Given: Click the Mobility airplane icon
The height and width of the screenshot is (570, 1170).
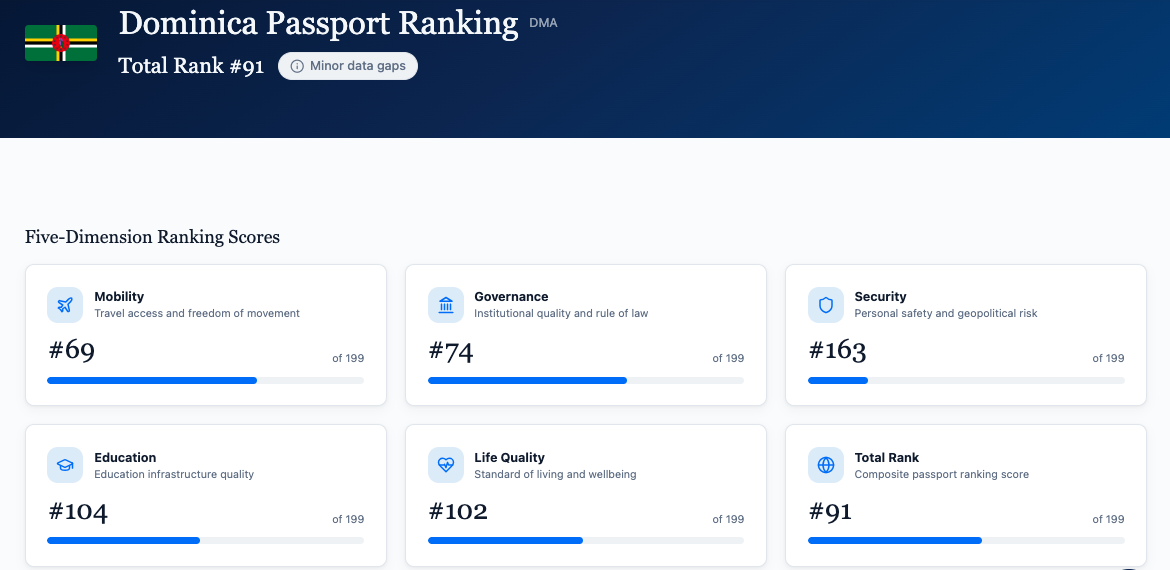Looking at the screenshot, I should pos(65,305).
